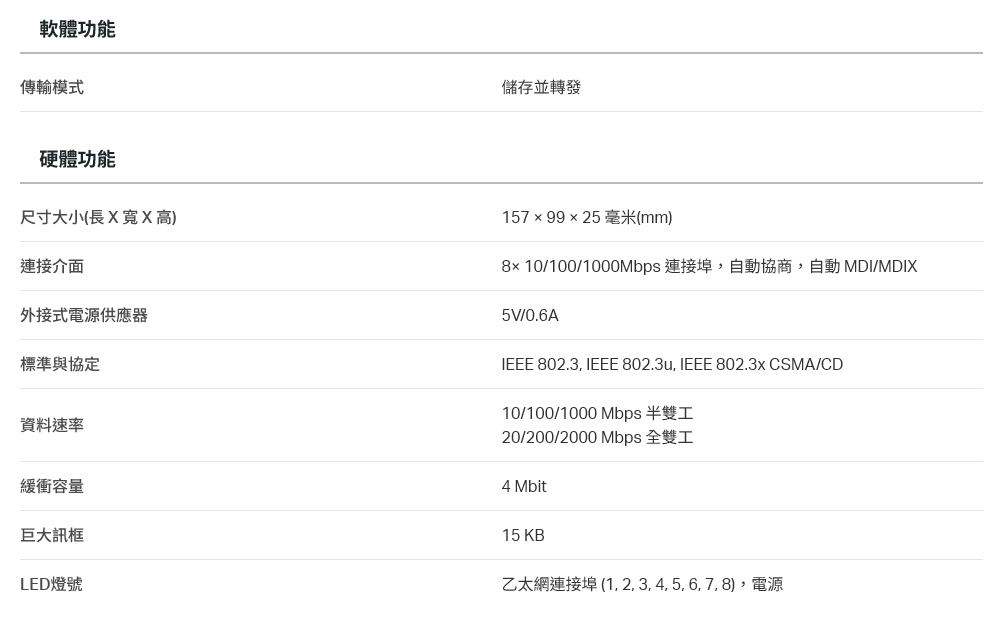Click the 軟體功能 section heading
Viewport: 1000px width, 620px height.
point(77,29)
